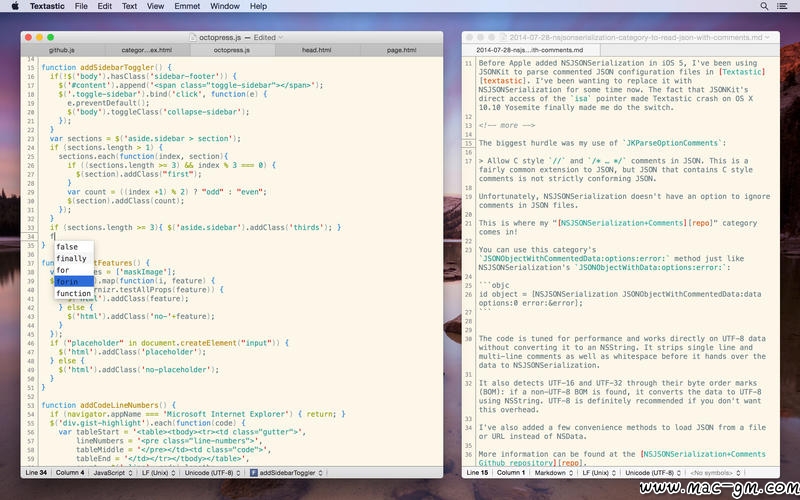Open the Window menu

point(224,6)
